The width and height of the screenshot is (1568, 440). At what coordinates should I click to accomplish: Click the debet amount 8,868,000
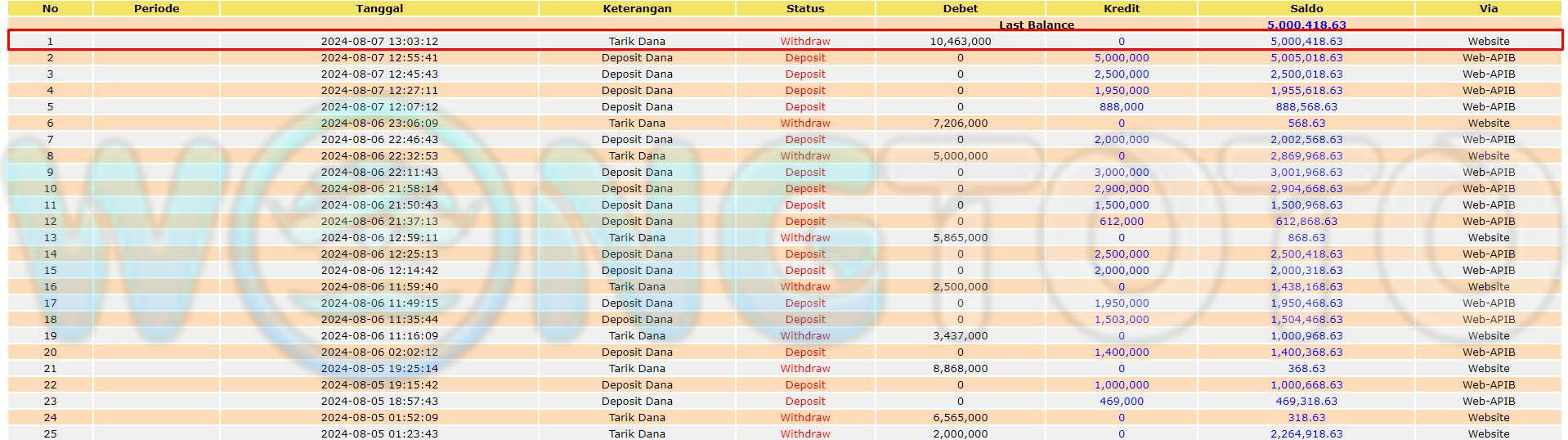(x=960, y=369)
